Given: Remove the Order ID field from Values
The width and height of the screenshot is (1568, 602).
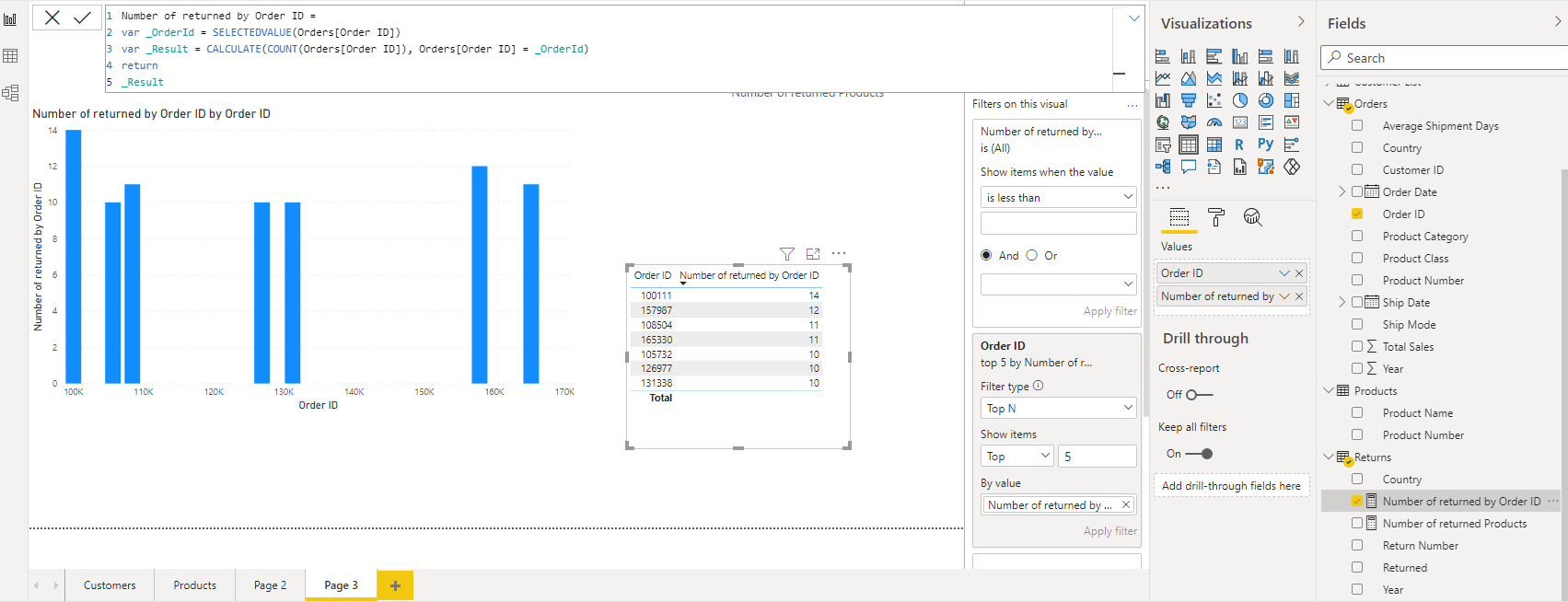Looking at the screenshot, I should (x=1299, y=273).
